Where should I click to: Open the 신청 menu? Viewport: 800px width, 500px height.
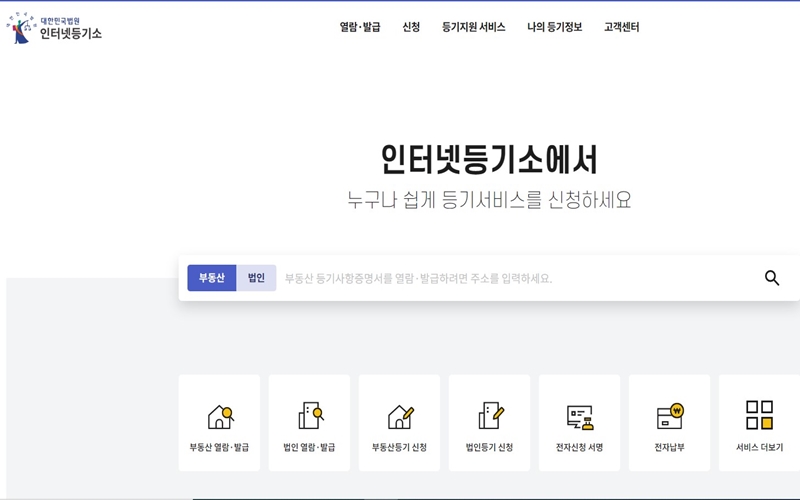(x=411, y=27)
